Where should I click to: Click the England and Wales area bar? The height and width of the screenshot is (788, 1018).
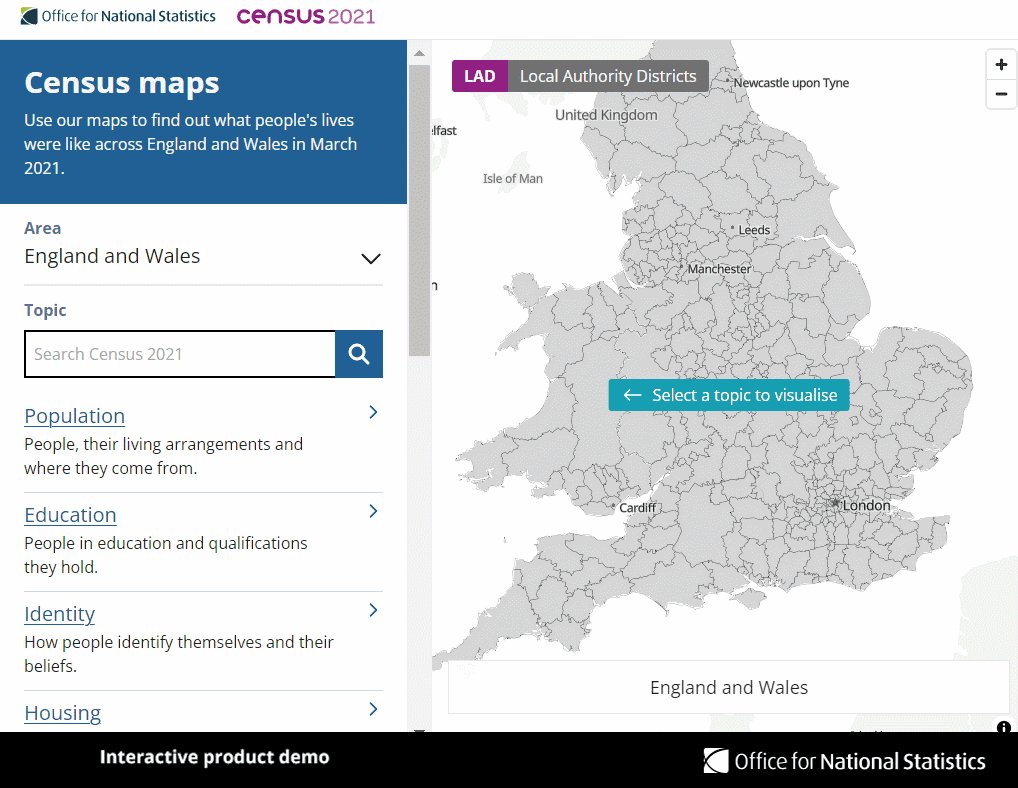pos(729,687)
